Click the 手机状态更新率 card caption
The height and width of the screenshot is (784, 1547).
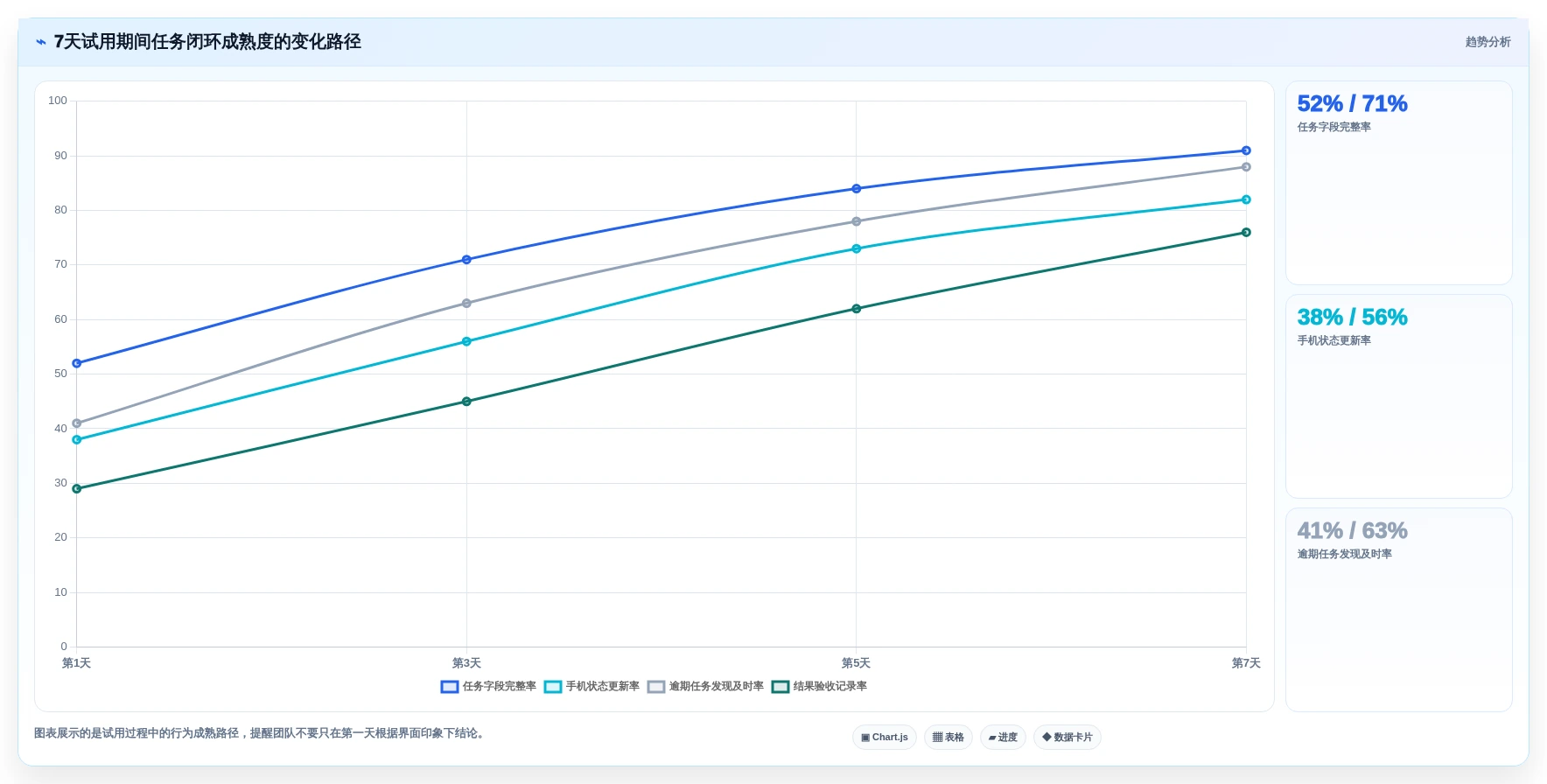[1334, 341]
